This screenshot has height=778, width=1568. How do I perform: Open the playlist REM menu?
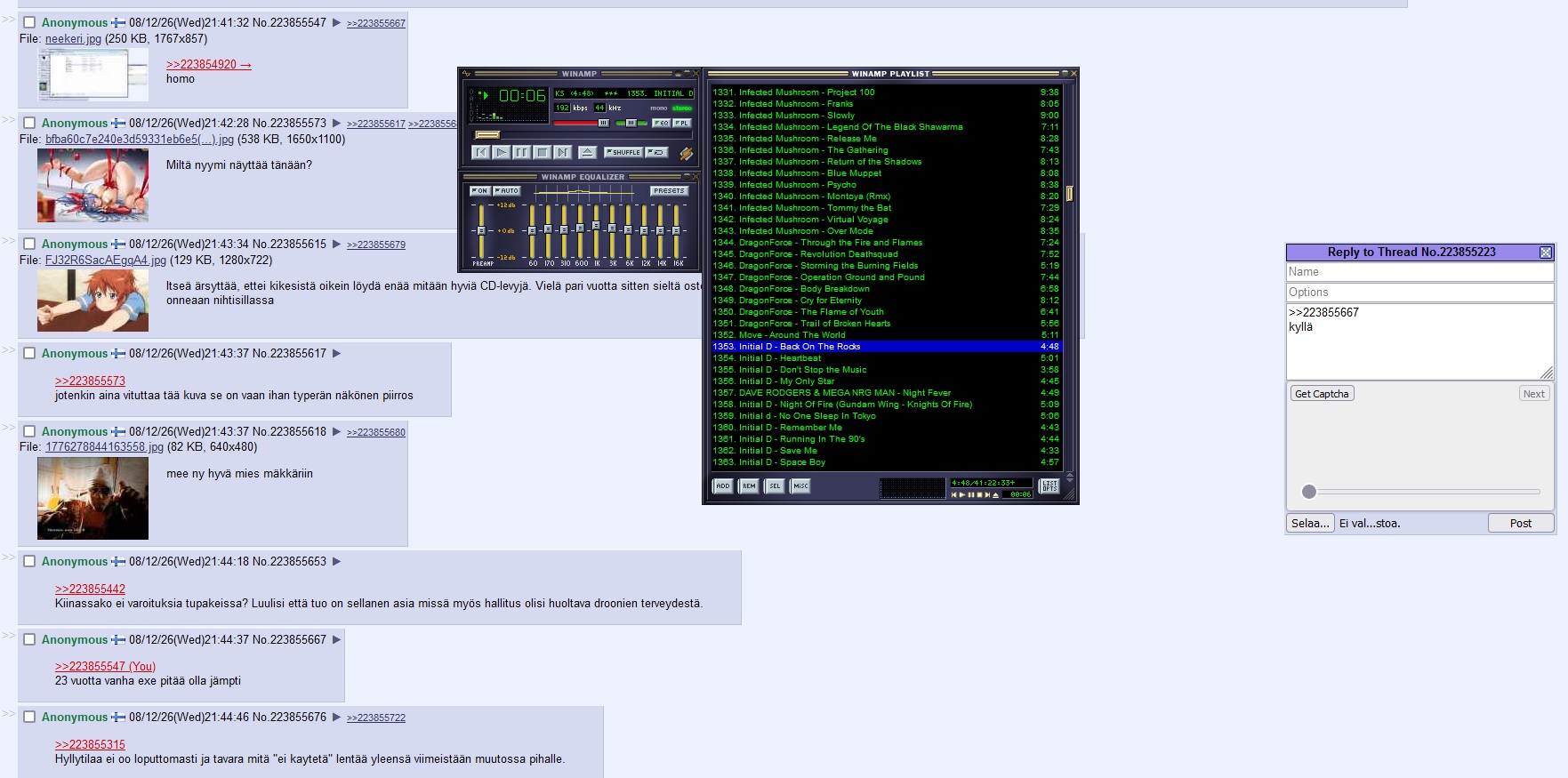(x=749, y=485)
